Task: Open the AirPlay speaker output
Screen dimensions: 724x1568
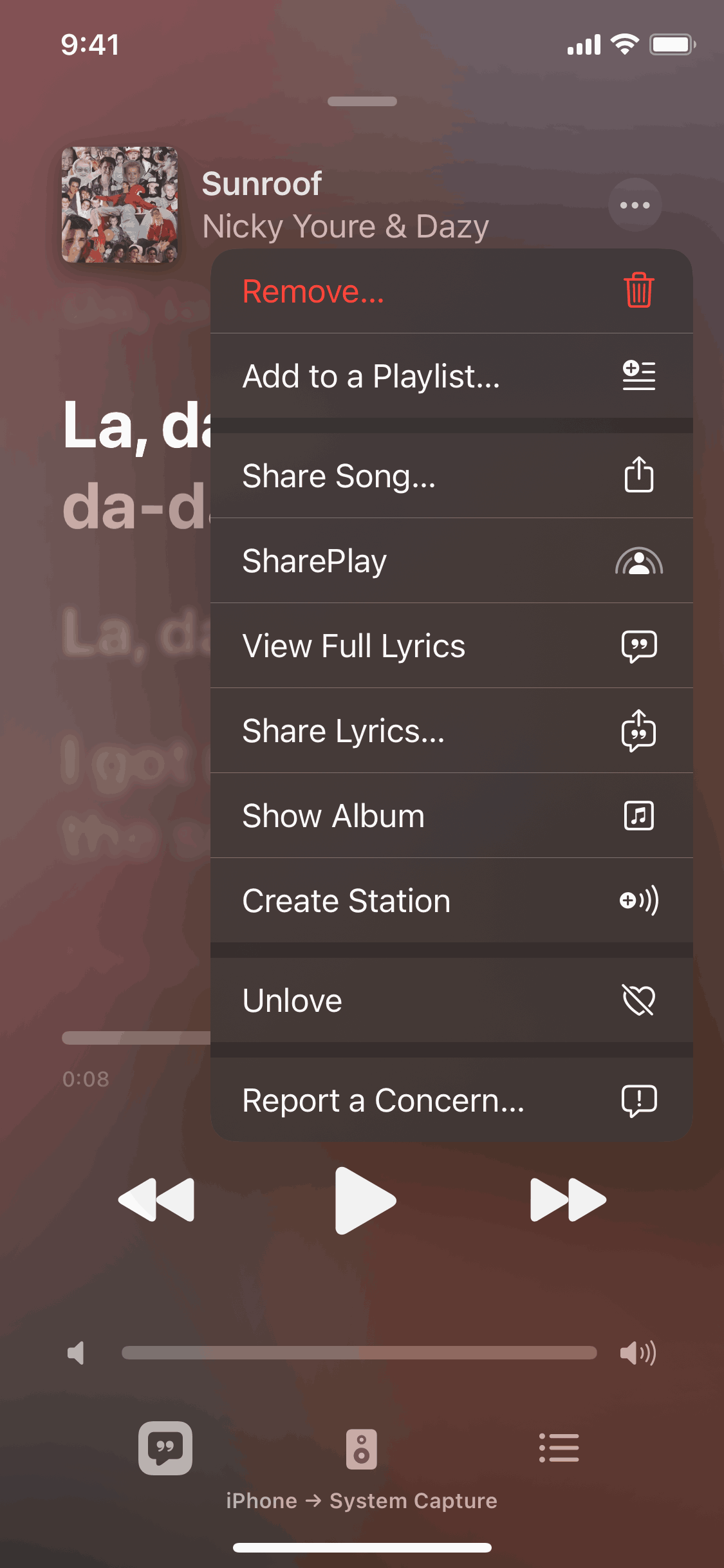Action: (x=362, y=1449)
